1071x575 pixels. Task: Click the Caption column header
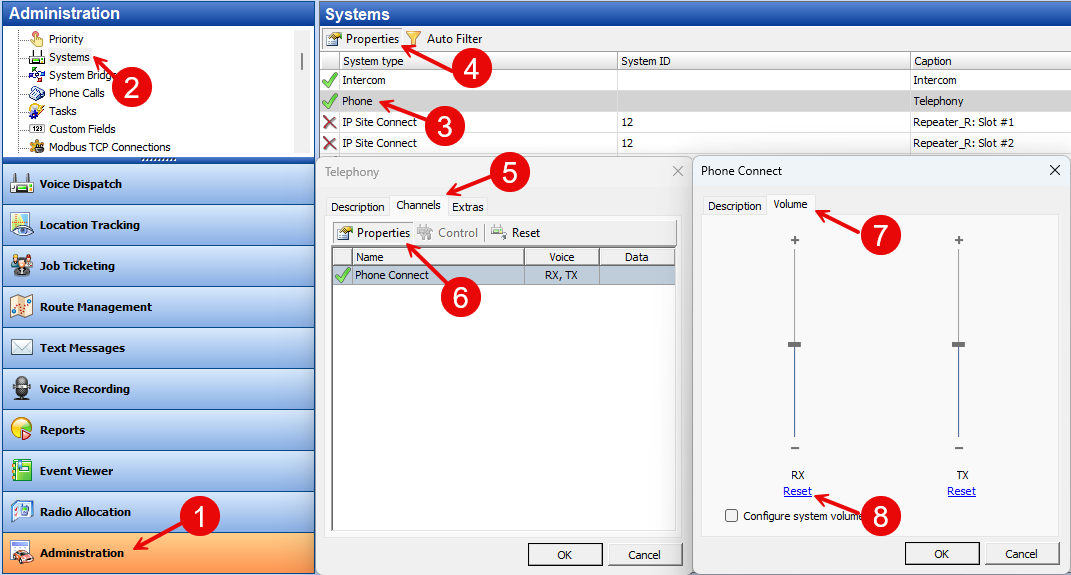[x=990, y=61]
